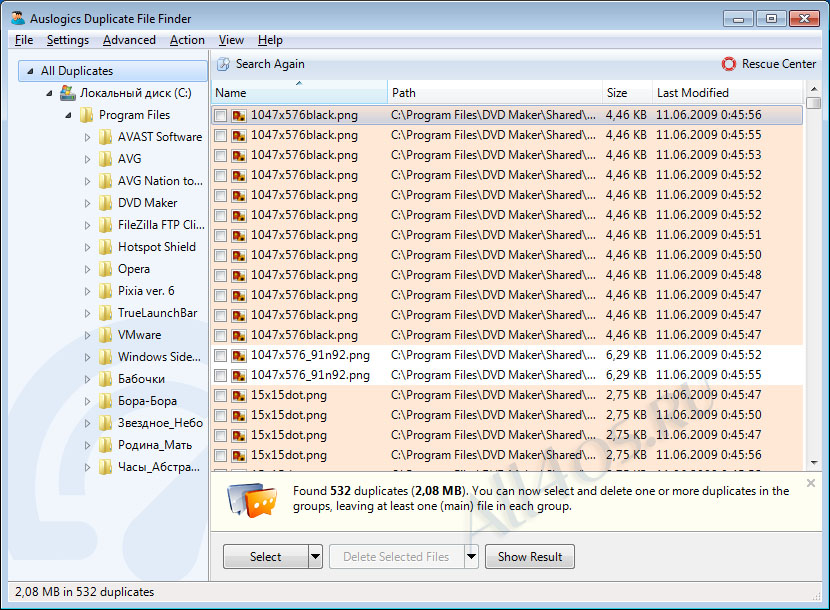Open the Advanced menu

click(x=129, y=40)
